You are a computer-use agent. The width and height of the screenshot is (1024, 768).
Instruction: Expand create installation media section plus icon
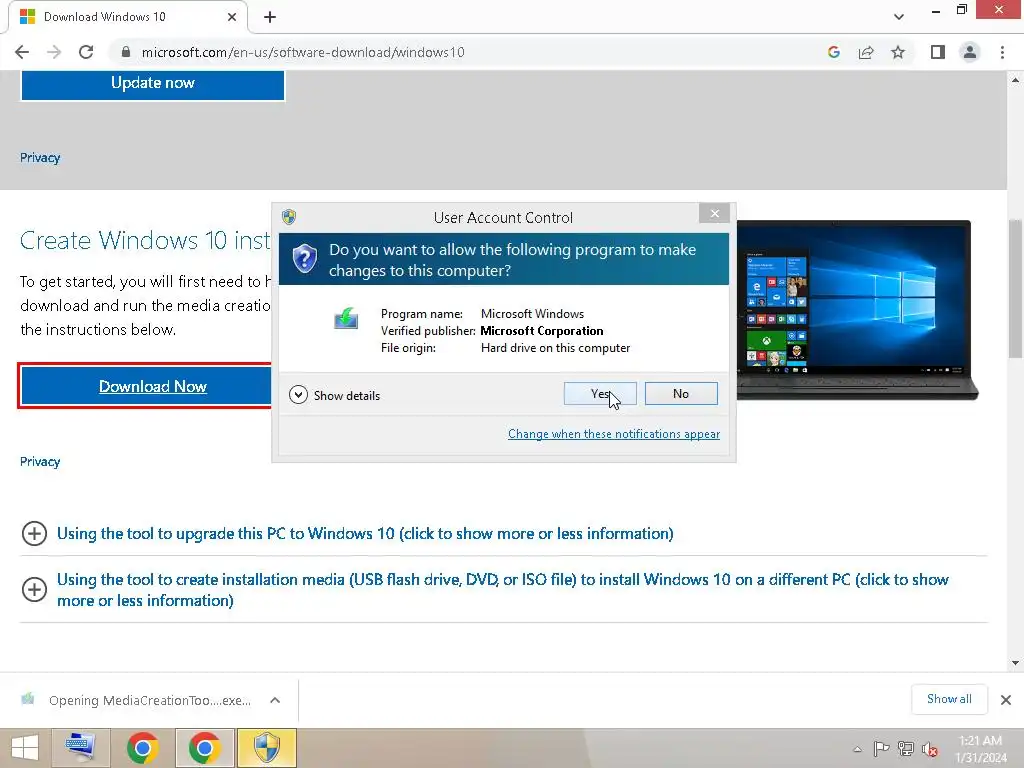(34, 590)
